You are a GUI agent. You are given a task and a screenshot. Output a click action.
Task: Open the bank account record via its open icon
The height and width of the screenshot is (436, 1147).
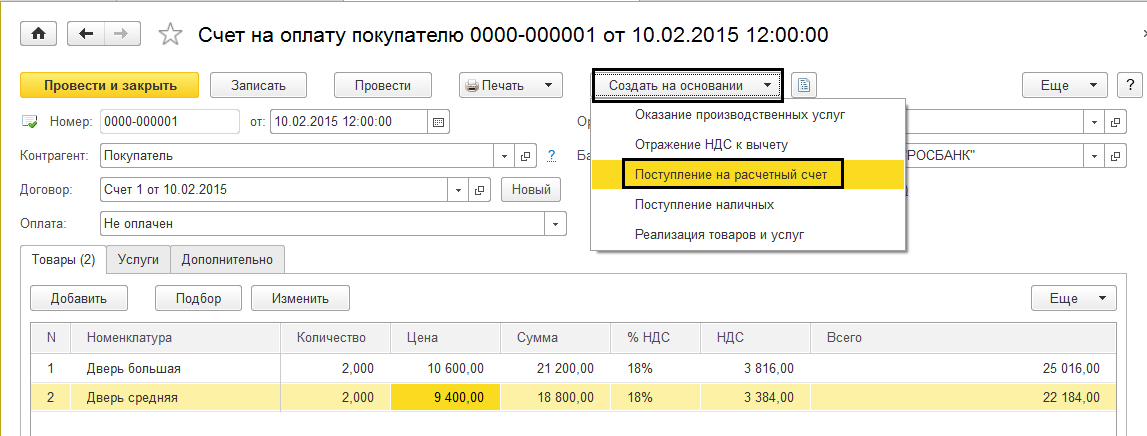(1116, 156)
